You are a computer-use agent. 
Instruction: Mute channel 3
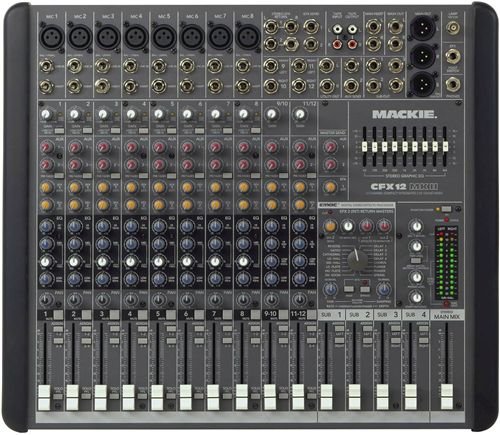[x=115, y=314]
